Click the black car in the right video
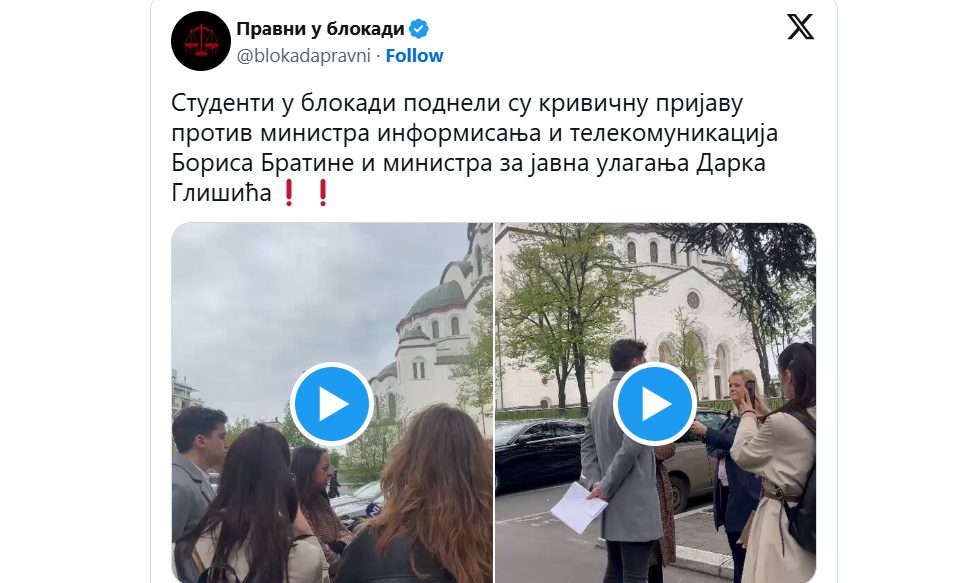Screen dimensions: 959x583 click(x=538, y=453)
